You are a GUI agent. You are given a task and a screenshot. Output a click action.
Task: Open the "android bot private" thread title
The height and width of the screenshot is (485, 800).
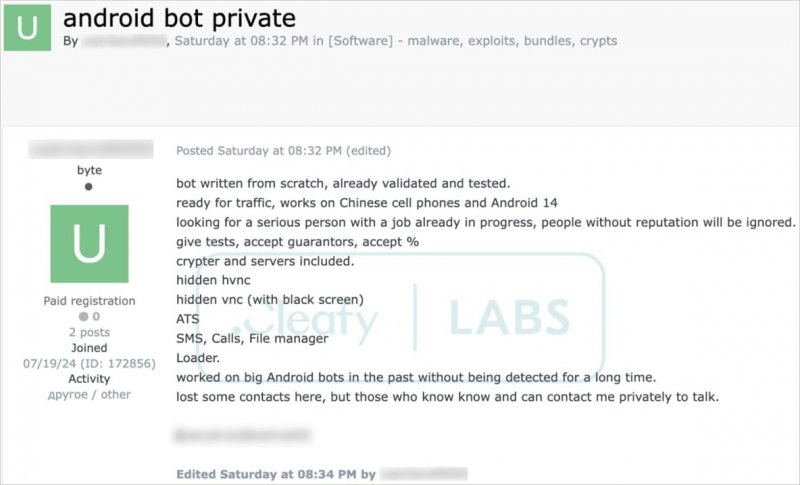[179, 17]
